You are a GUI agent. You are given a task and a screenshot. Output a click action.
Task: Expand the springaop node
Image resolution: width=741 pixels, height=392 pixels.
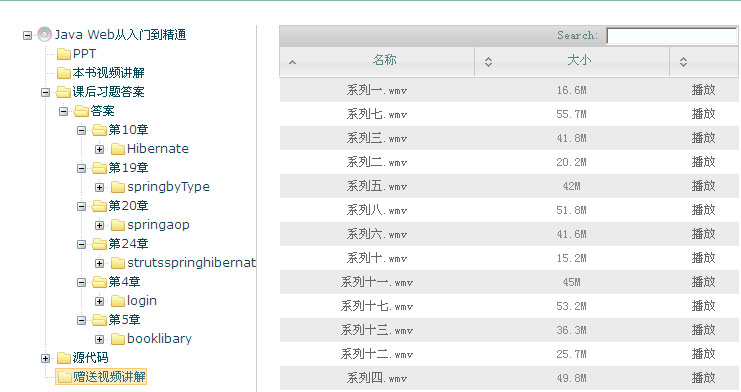[99, 225]
